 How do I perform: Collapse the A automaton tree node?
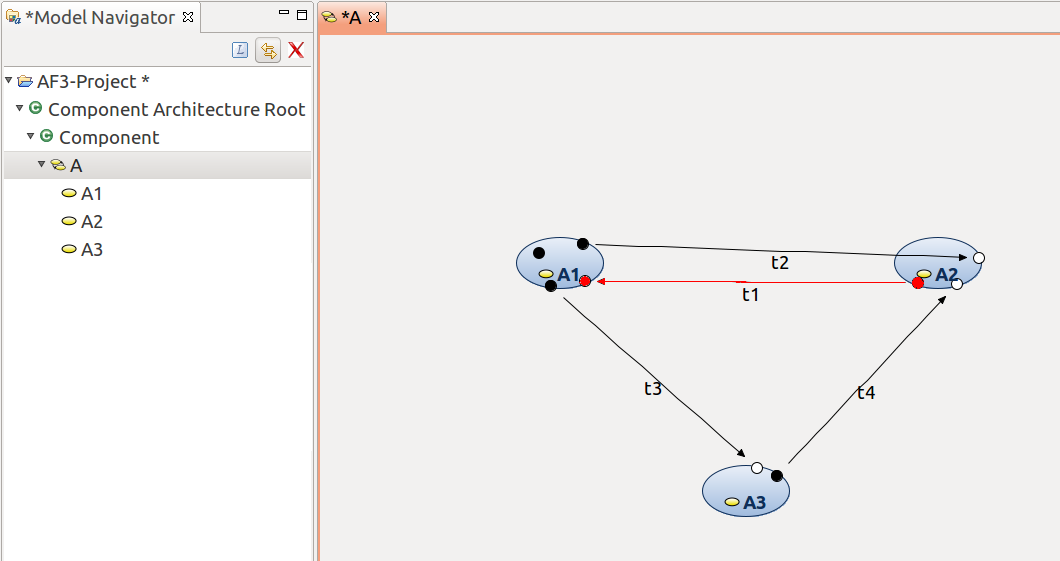41,164
